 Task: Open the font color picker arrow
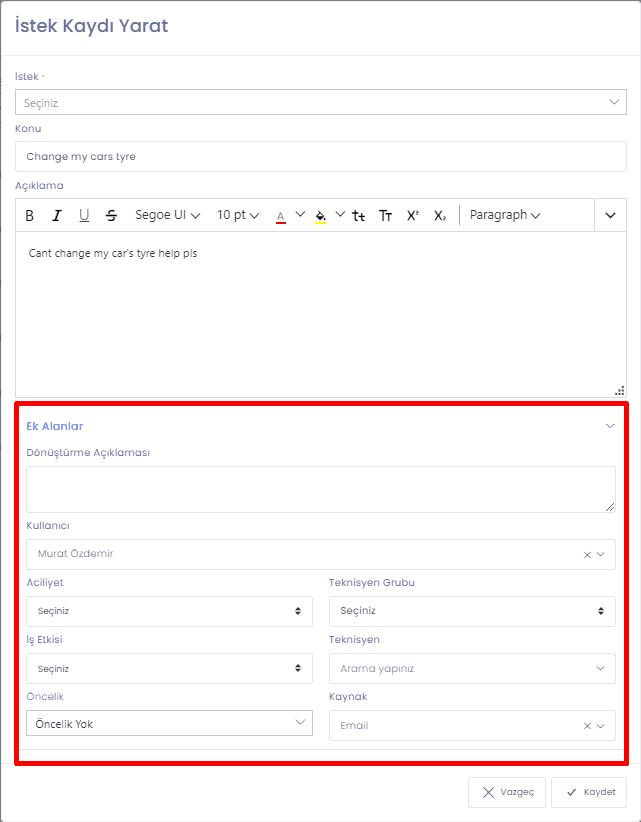click(x=300, y=214)
